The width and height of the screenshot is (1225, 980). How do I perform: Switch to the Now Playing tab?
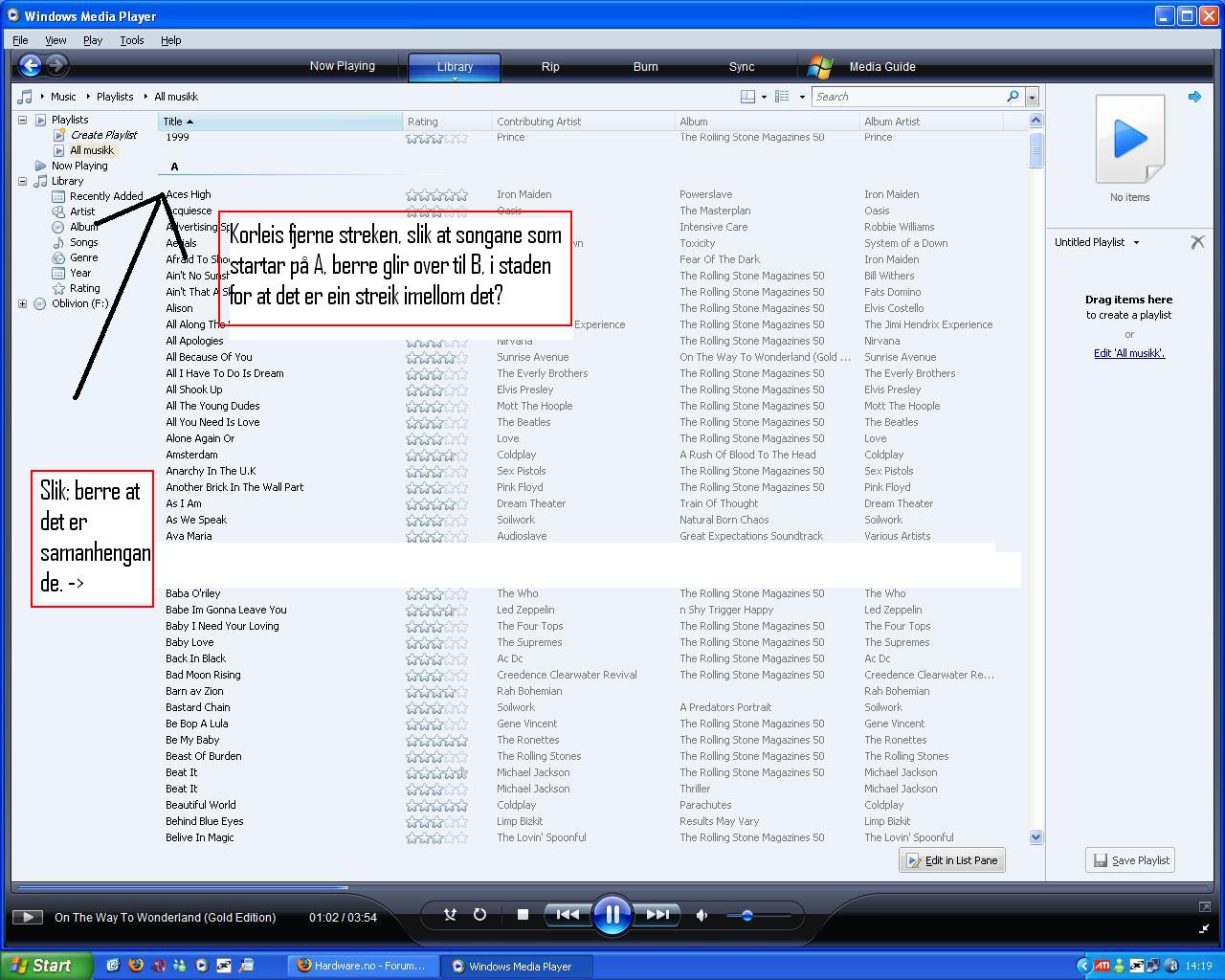[x=343, y=66]
